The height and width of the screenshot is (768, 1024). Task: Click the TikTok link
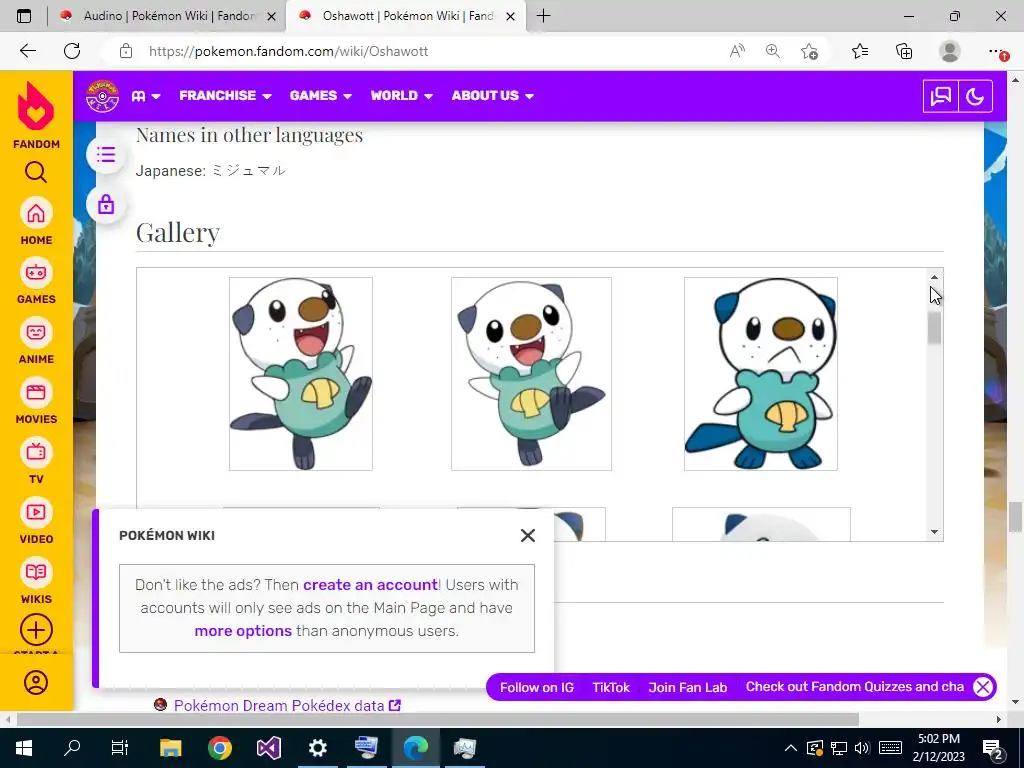tap(611, 688)
